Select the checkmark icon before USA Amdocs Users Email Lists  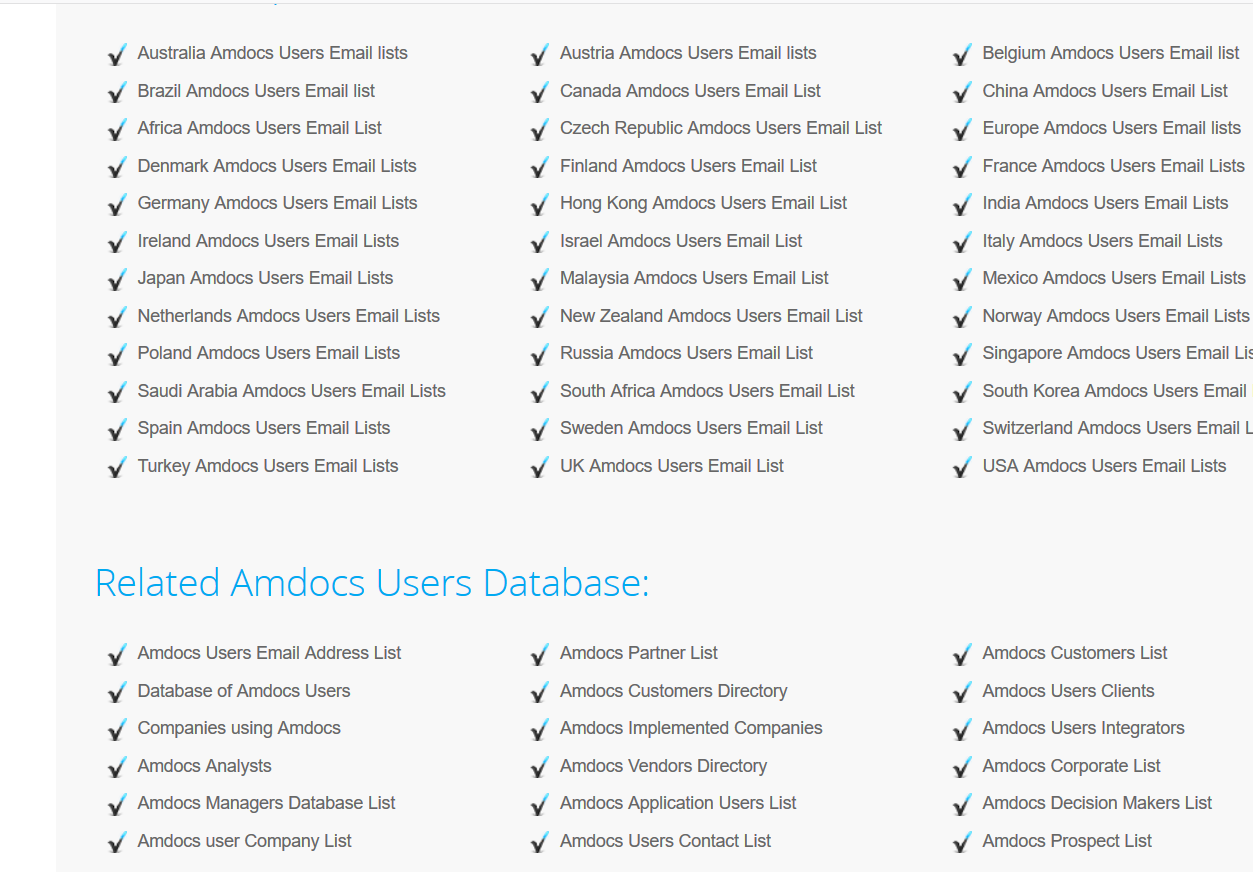tap(962, 467)
